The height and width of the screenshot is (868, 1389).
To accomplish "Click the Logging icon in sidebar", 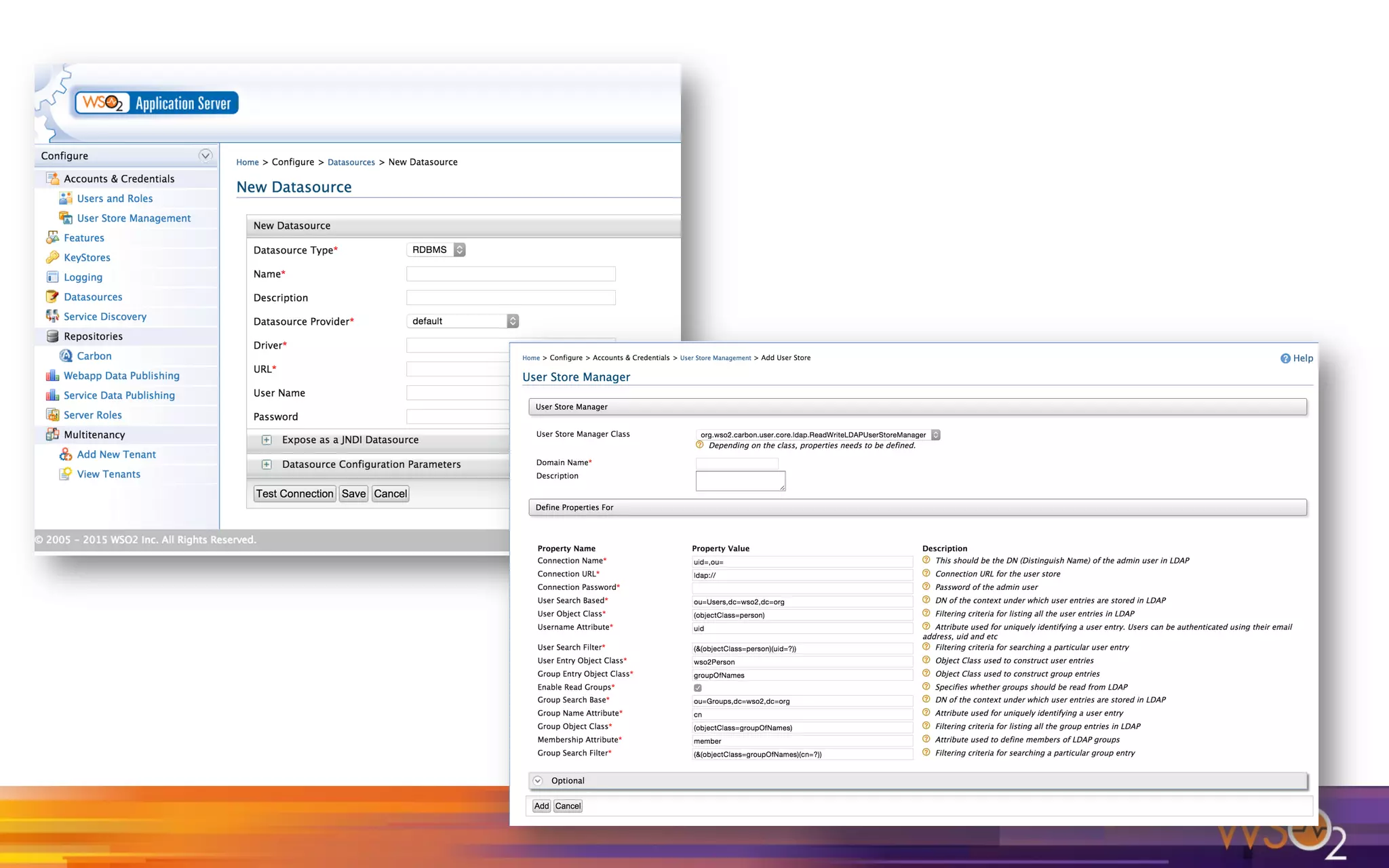I will [52, 277].
